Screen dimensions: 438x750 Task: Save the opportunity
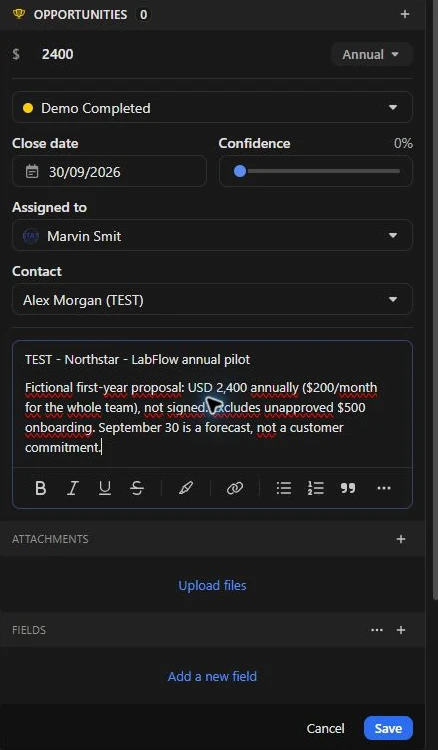point(388,728)
